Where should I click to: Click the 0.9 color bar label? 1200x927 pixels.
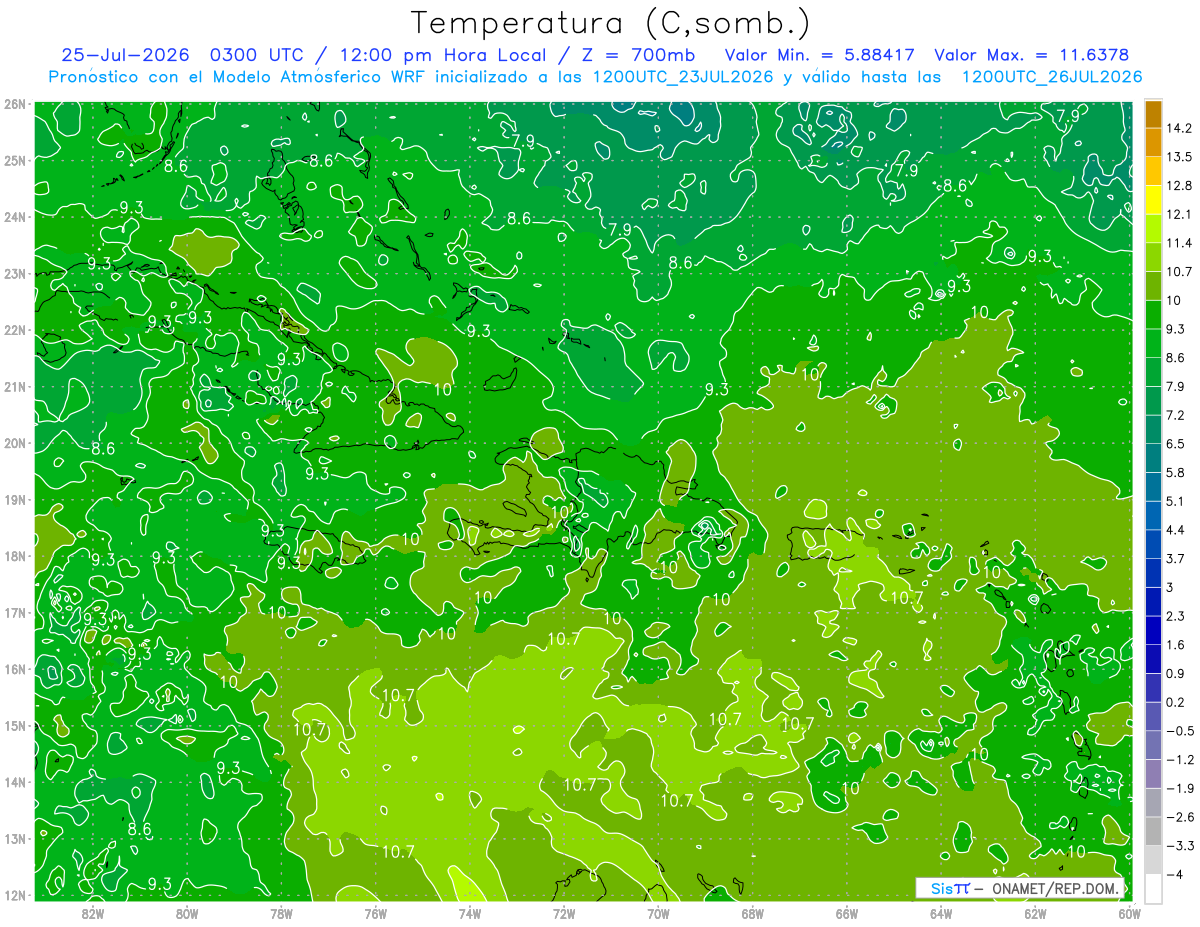click(1176, 673)
